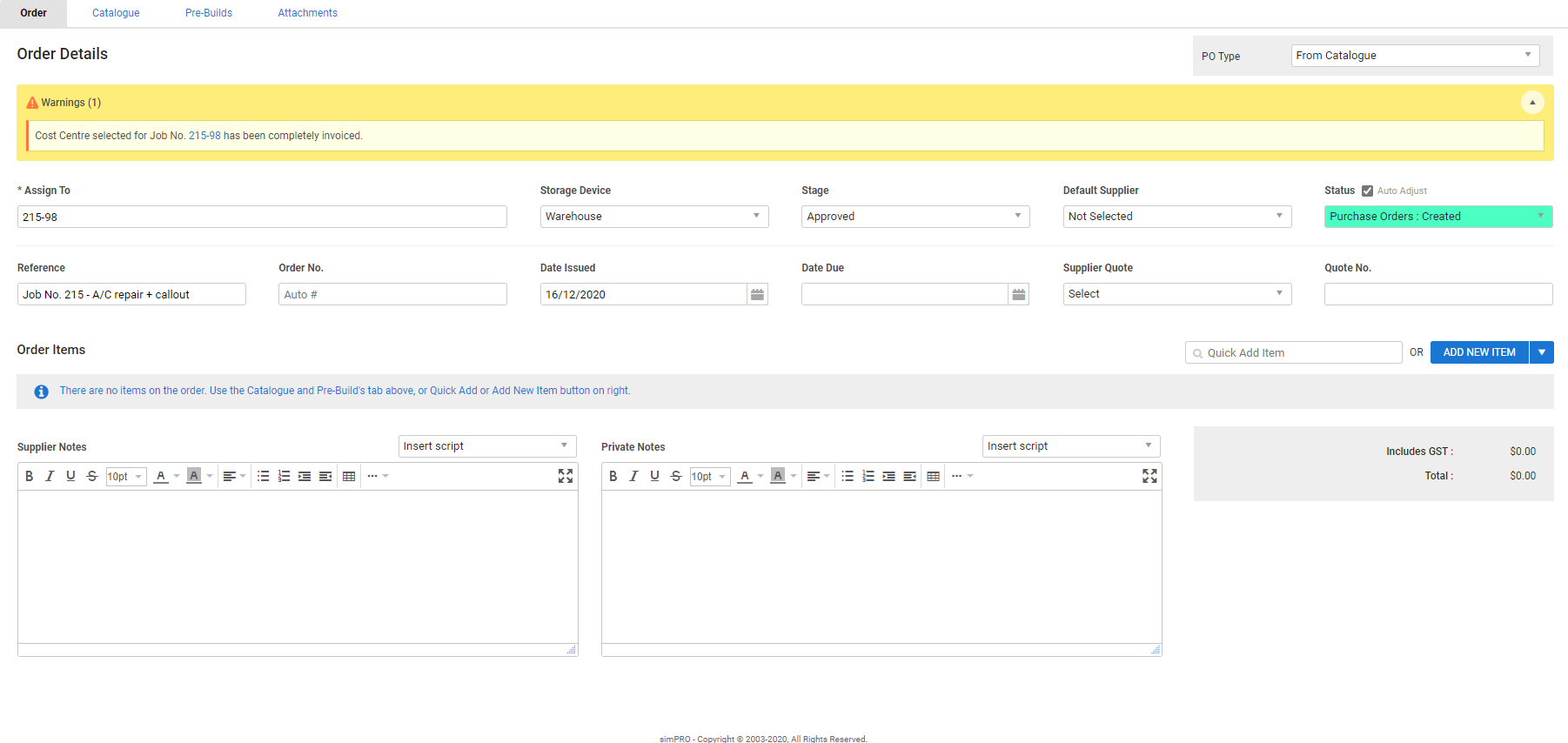The width and height of the screenshot is (1568, 743).
Task: Bold text in Private Notes editor
Action: 613,476
